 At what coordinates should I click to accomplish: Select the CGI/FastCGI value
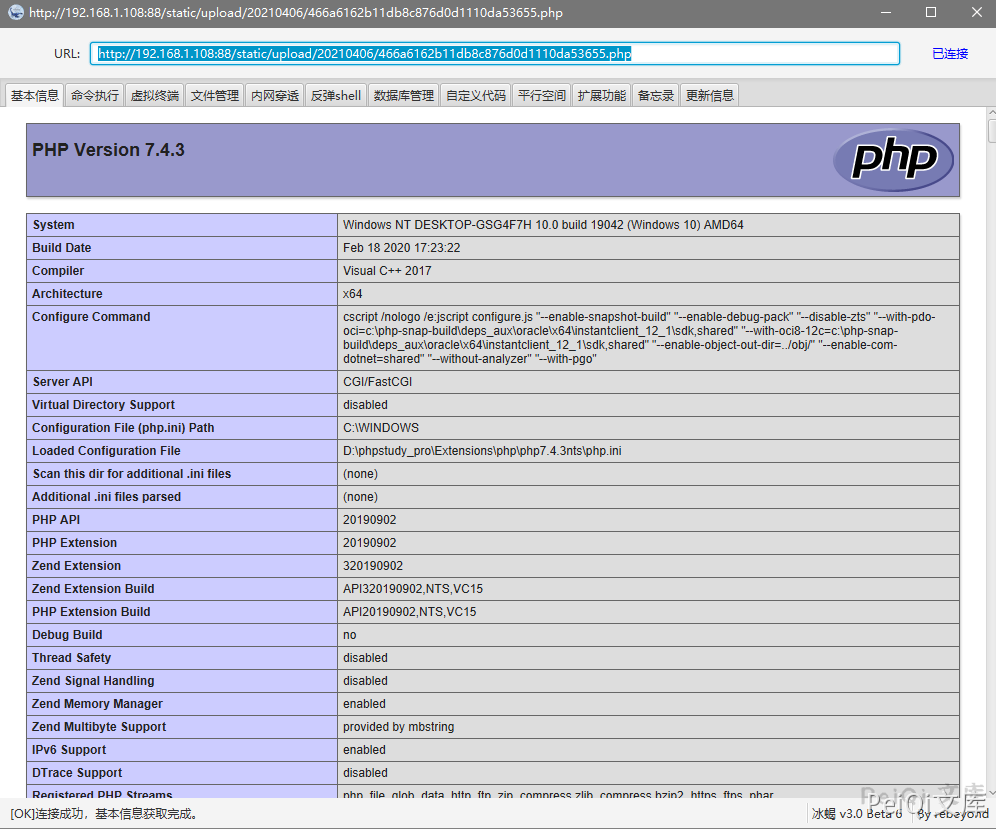click(377, 382)
